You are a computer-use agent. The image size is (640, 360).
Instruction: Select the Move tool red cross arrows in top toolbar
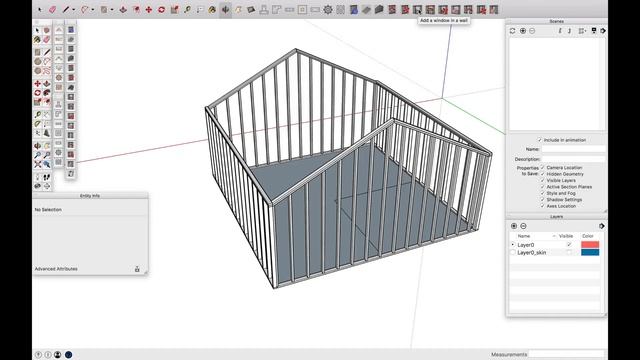(149, 9)
